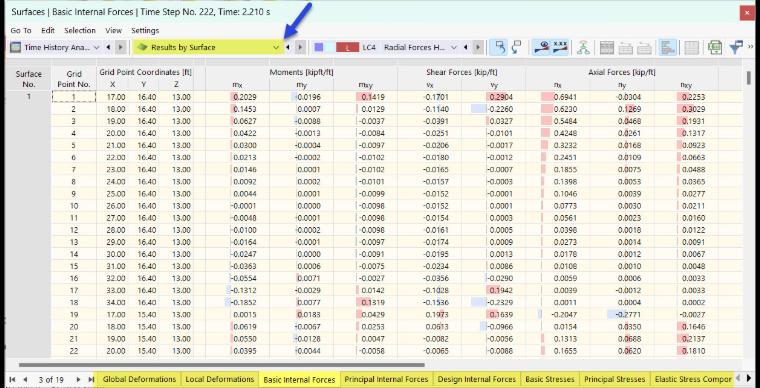Jump to last table tab page
760x388 pixels.
[x=91, y=379]
